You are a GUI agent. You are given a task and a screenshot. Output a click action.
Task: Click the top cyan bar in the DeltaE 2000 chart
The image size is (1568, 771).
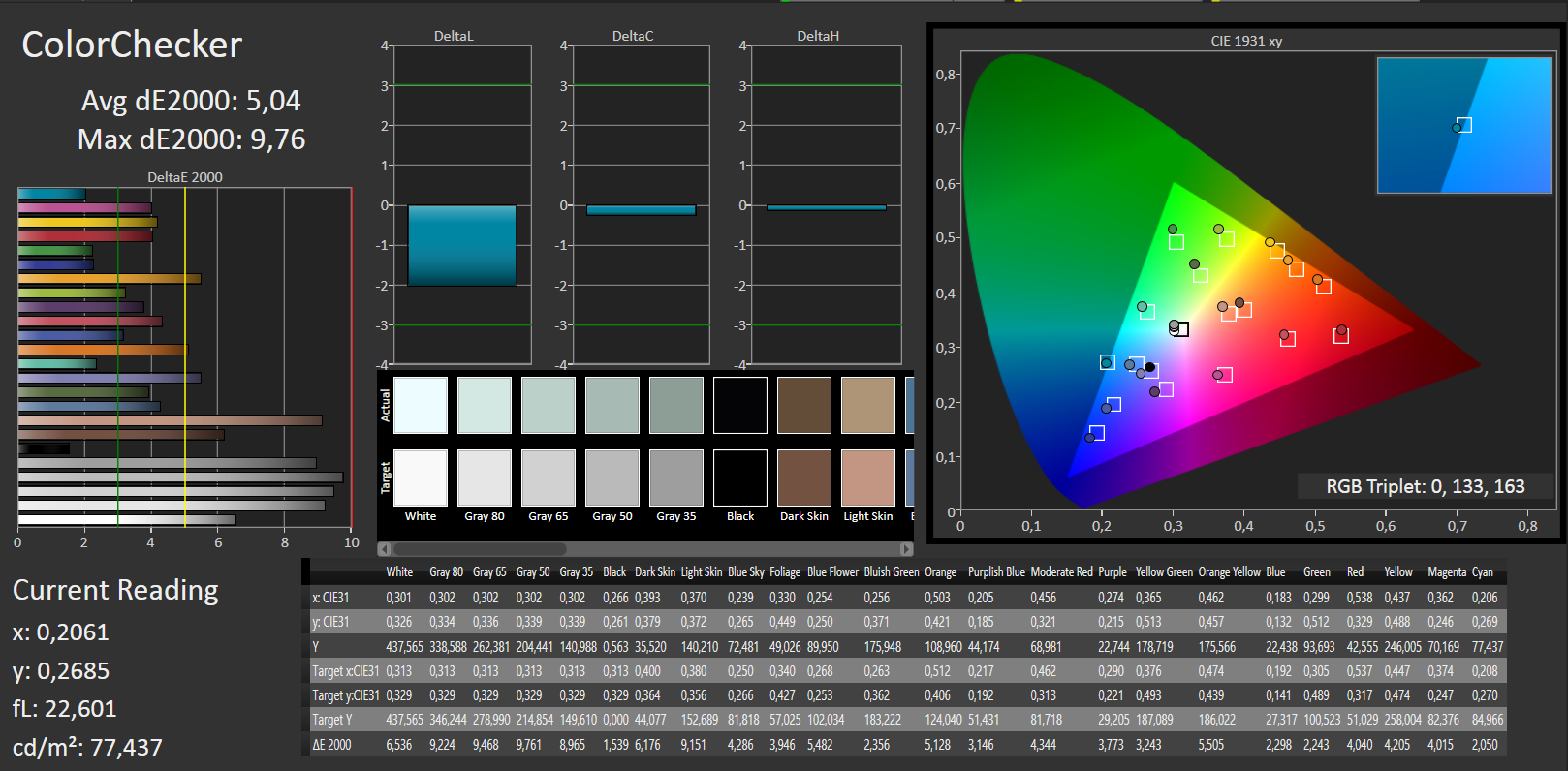click(x=51, y=195)
